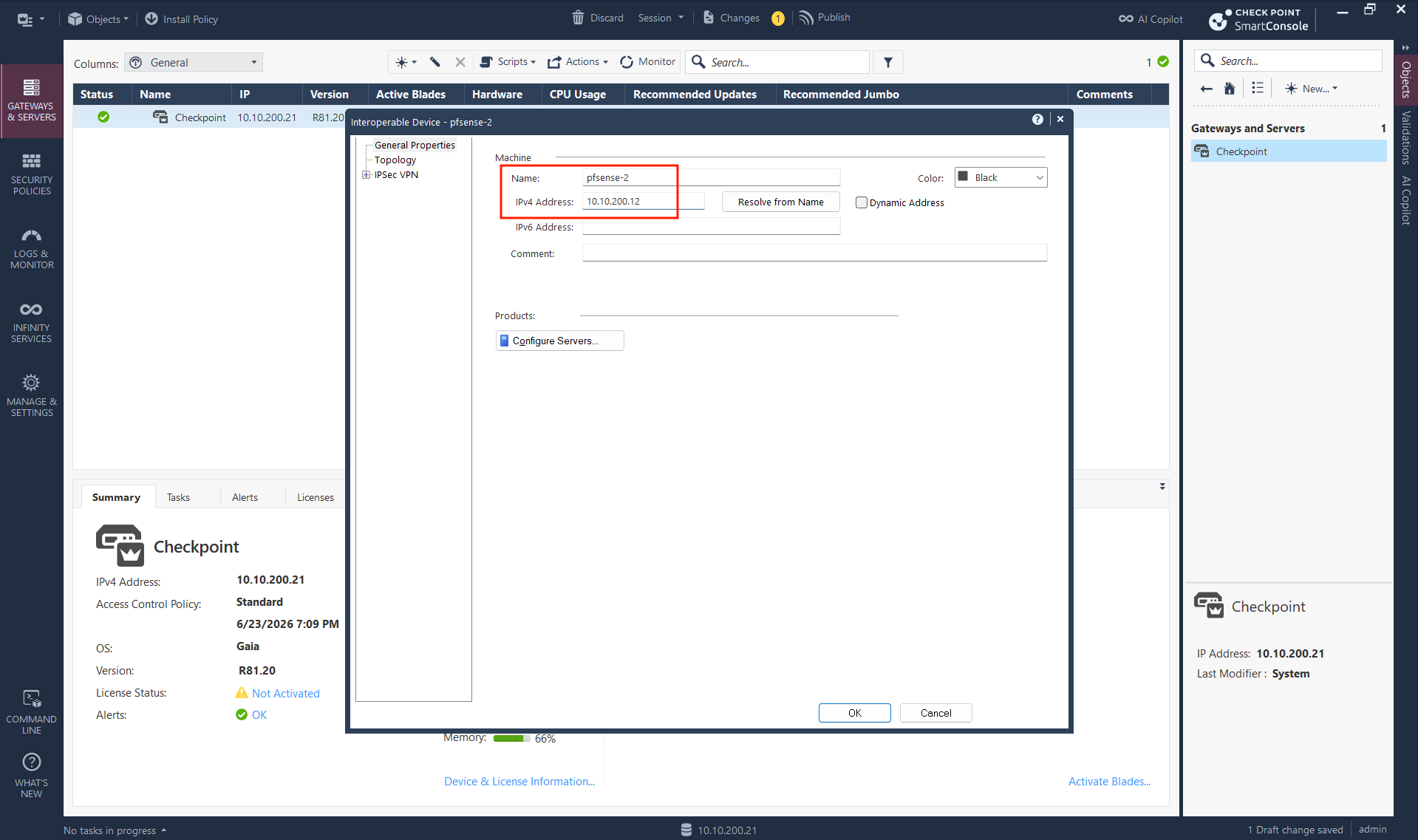
Task: Open the Columns General dropdown
Action: point(194,63)
